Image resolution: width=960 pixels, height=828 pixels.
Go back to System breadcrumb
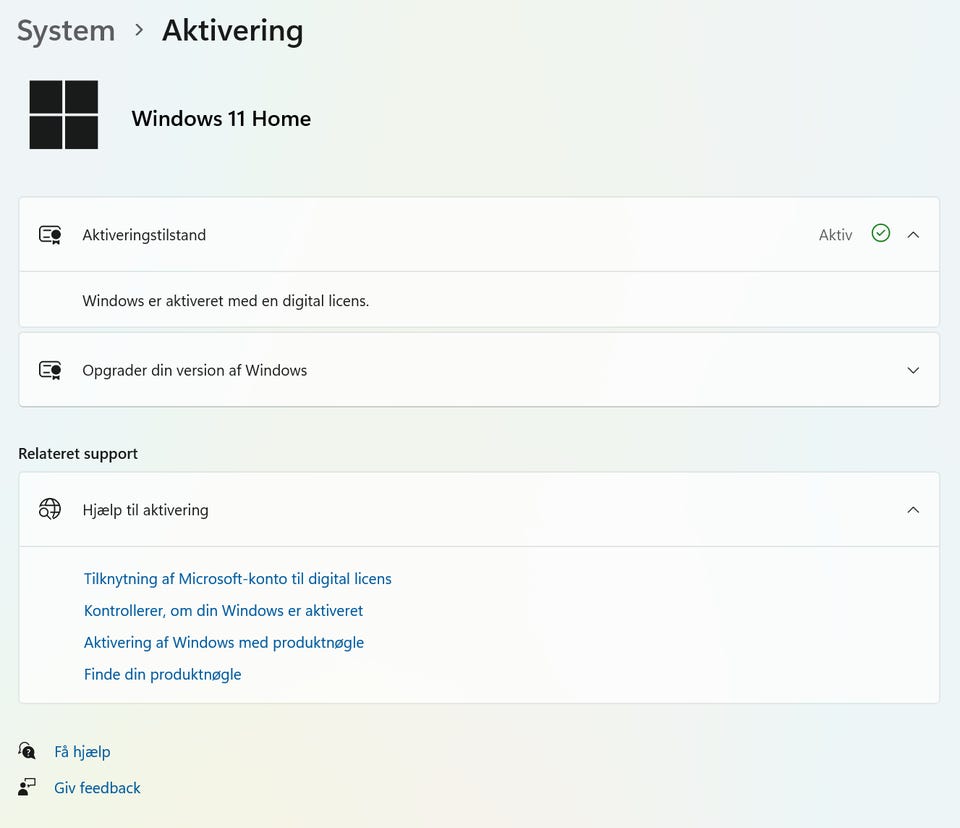(66, 31)
